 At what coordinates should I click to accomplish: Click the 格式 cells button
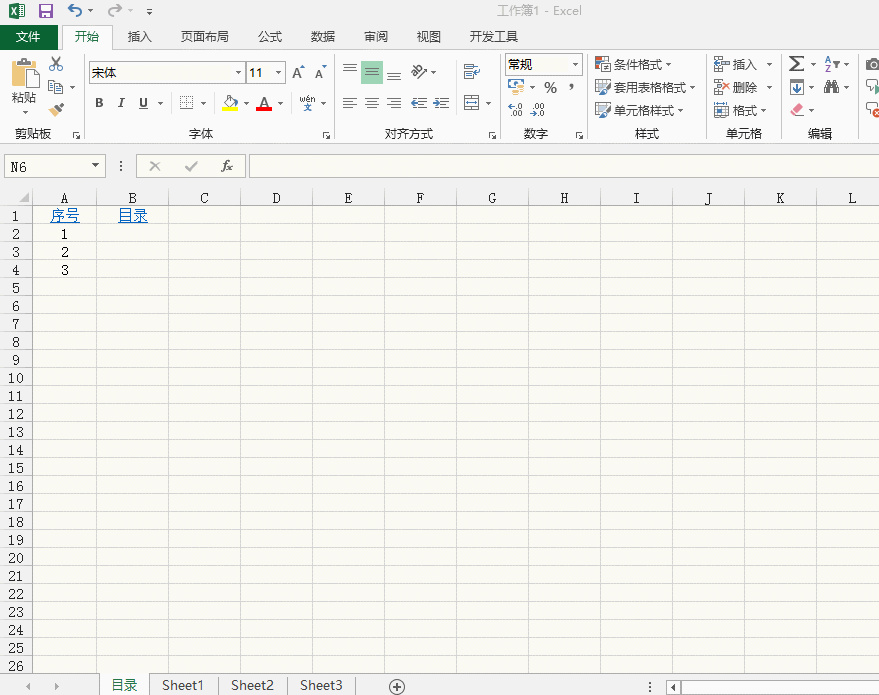pyautogui.click(x=740, y=110)
